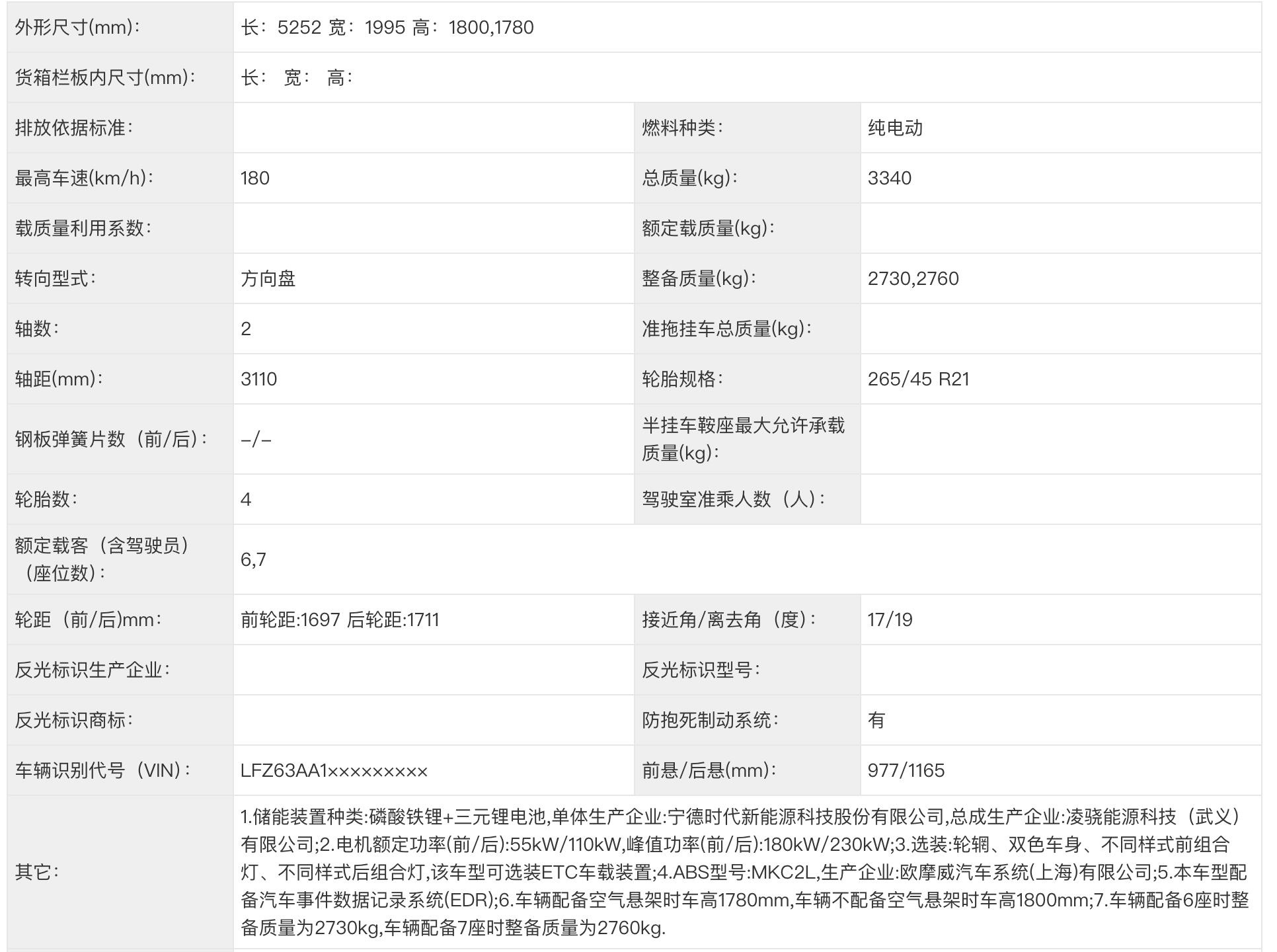Click the seating capacity value 6,7
Image resolution: width=1277 pixels, height=952 pixels.
(253, 559)
